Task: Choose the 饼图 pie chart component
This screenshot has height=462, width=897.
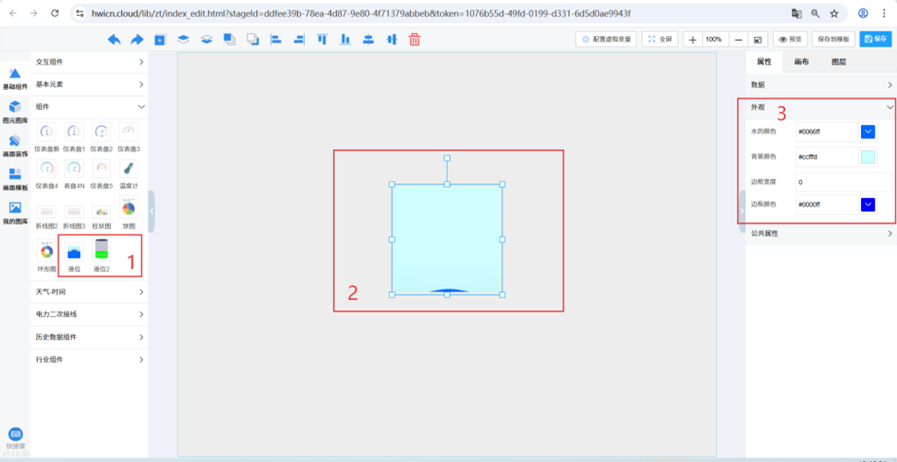Action: (128, 211)
